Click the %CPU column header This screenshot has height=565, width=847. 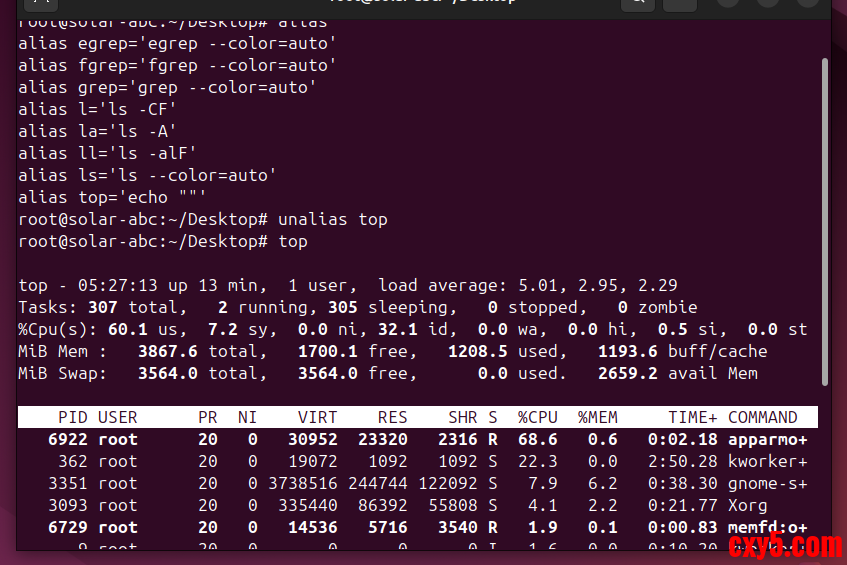537,418
